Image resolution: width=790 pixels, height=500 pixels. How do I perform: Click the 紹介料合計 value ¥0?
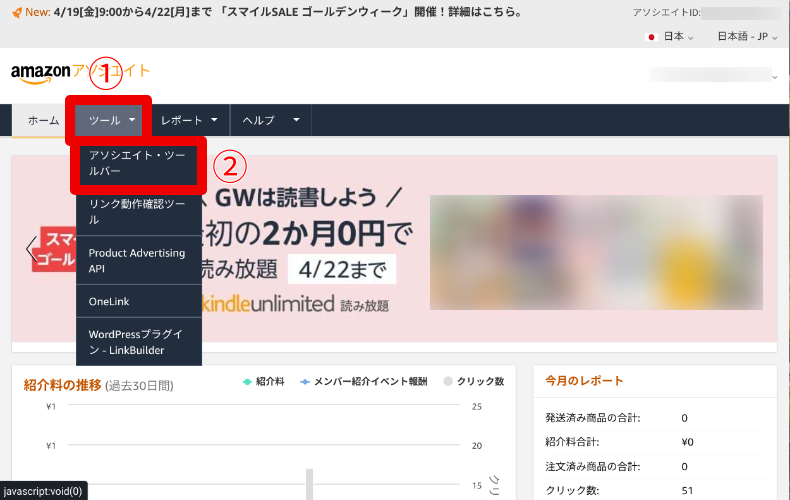[687, 442]
